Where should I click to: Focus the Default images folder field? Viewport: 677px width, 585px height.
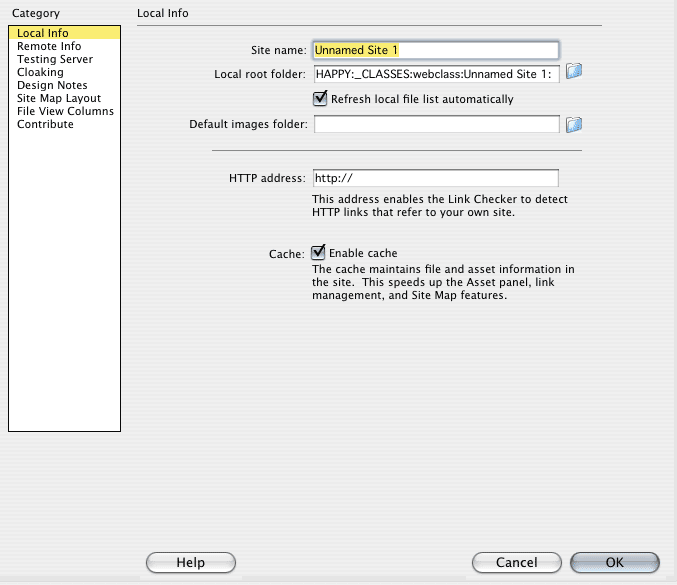point(435,124)
